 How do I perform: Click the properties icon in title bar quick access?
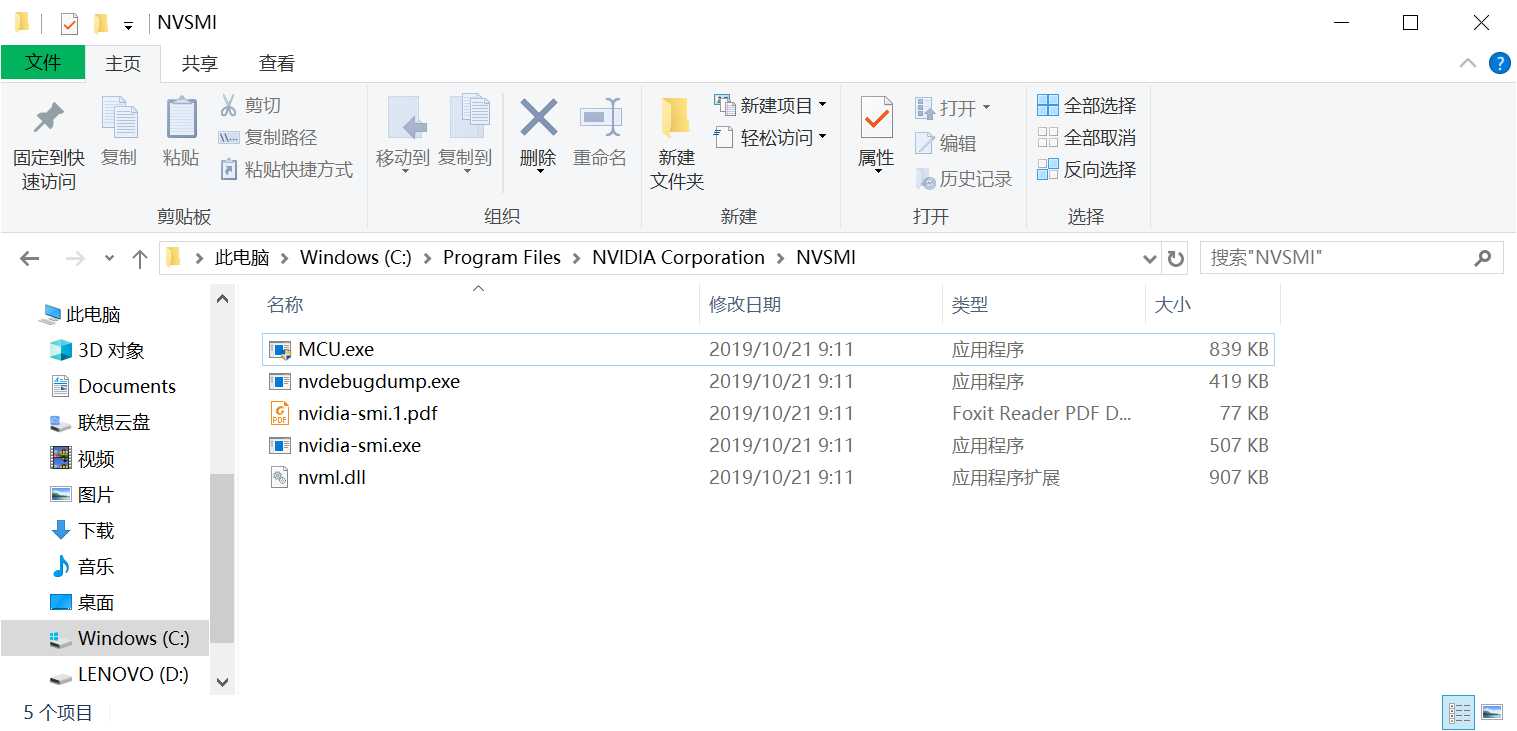pos(68,23)
